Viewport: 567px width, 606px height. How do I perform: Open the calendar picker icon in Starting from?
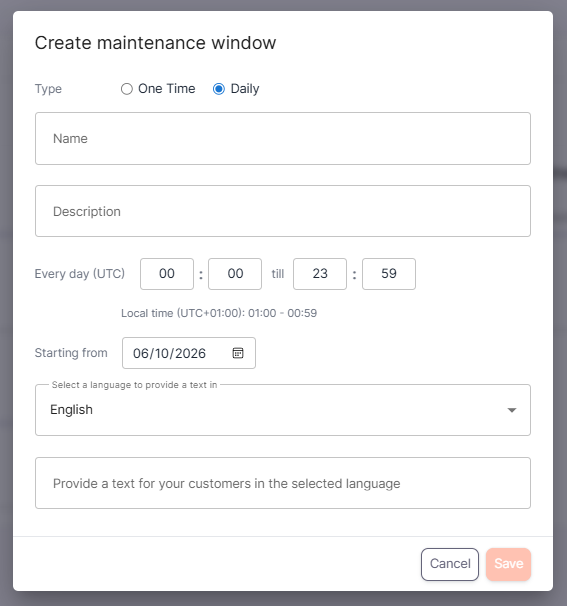click(x=238, y=353)
